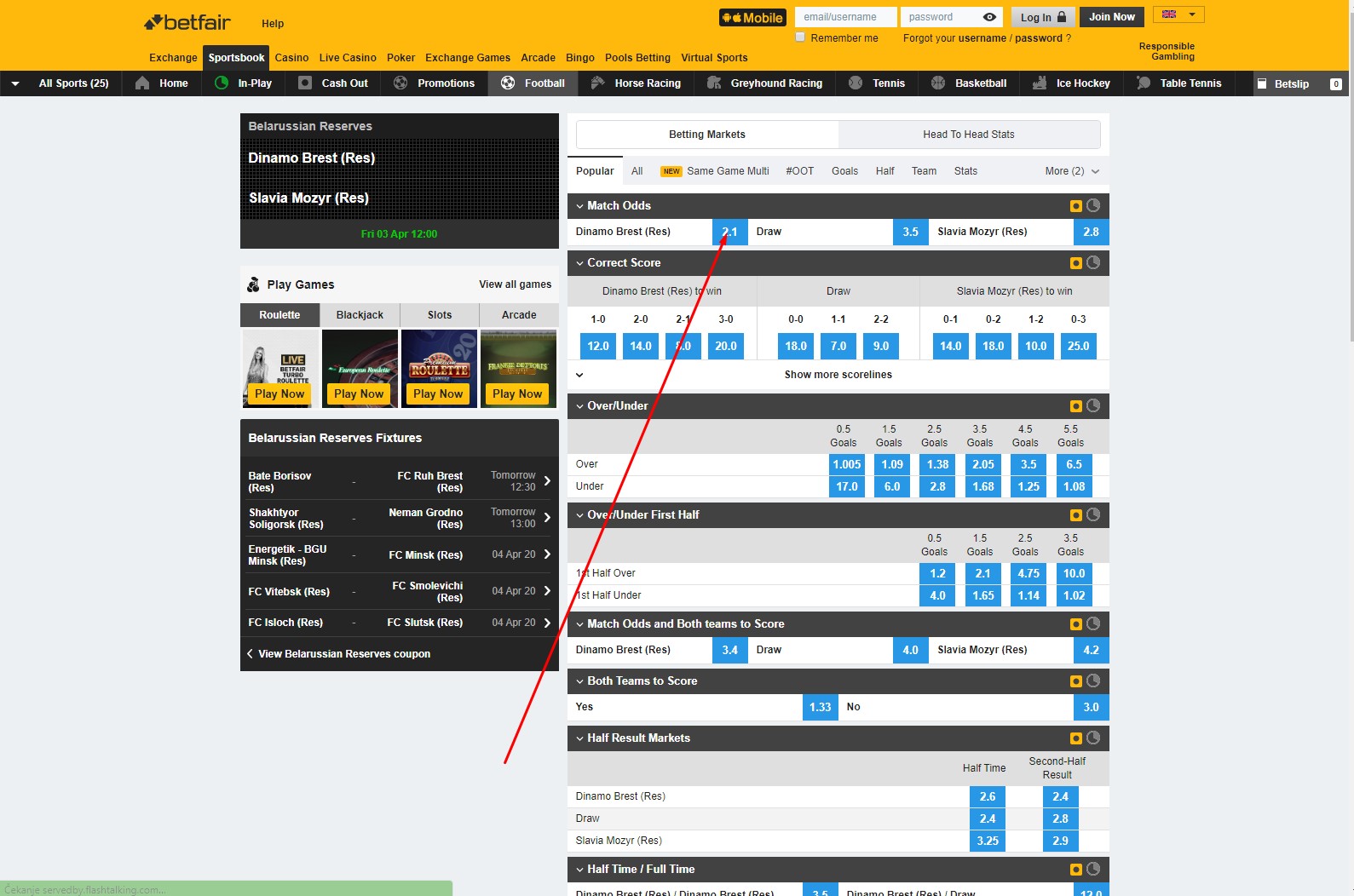Screen dimensions: 1354x896
Task: Switch to Blackjack games tab
Action: [360, 315]
